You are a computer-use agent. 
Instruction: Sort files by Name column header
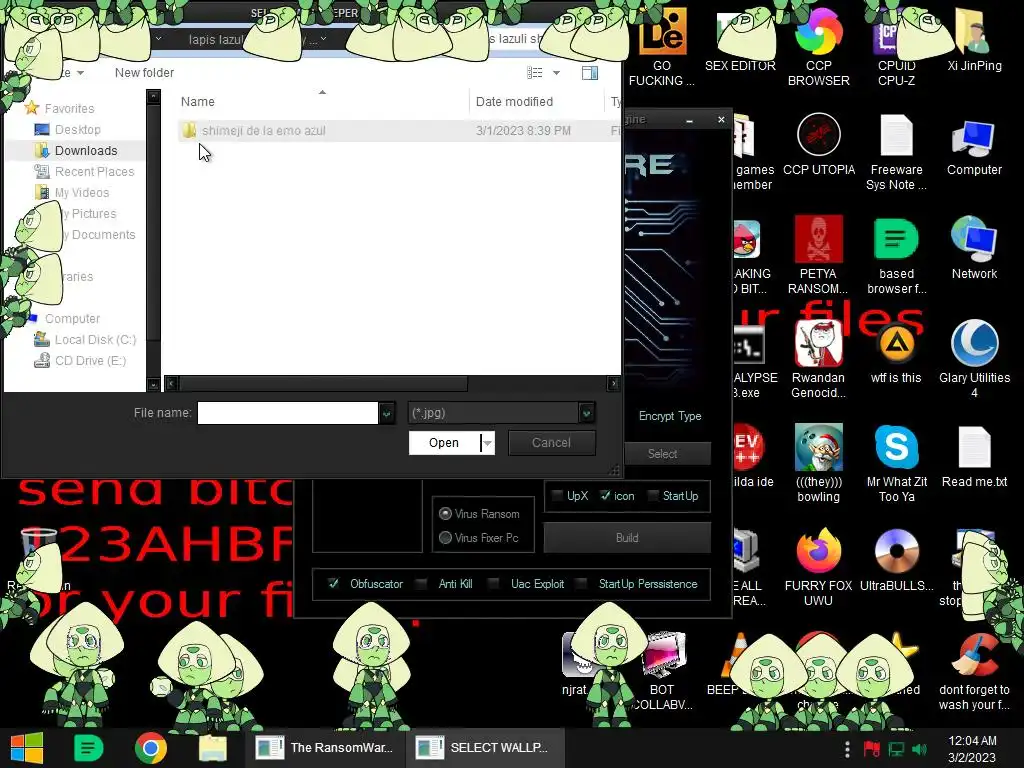[198, 101]
